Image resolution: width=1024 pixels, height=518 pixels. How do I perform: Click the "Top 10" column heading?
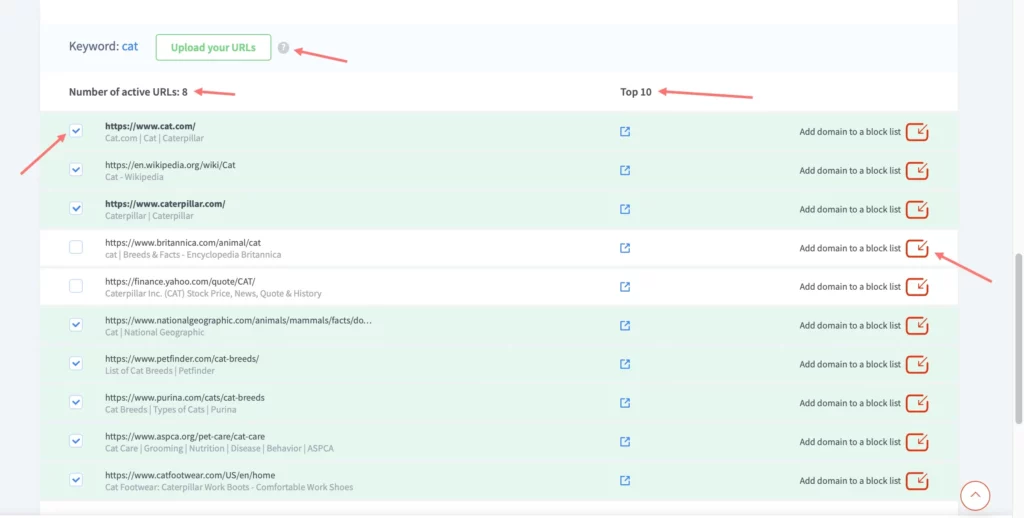tap(636, 92)
